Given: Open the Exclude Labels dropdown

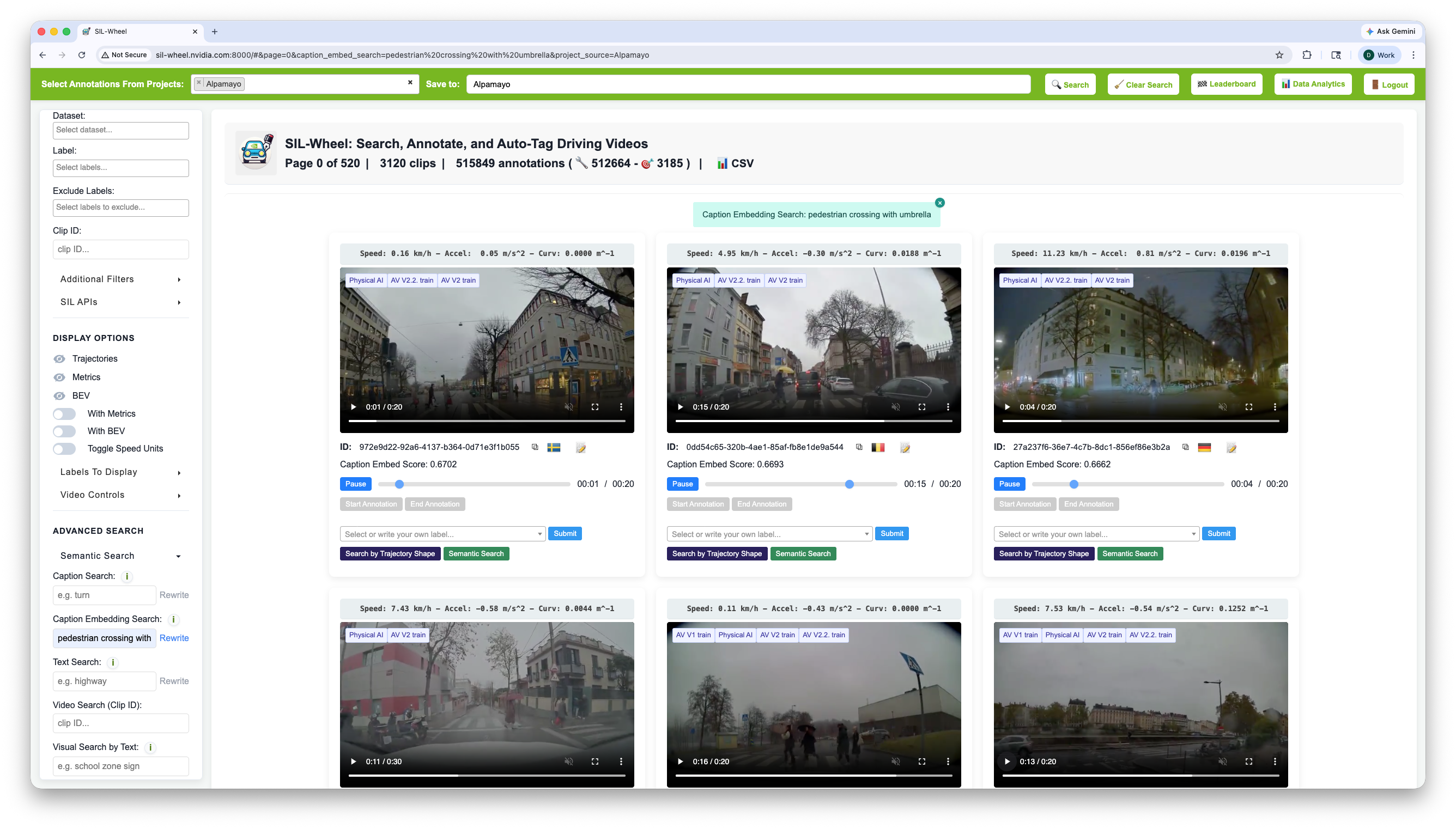Looking at the screenshot, I should point(121,208).
